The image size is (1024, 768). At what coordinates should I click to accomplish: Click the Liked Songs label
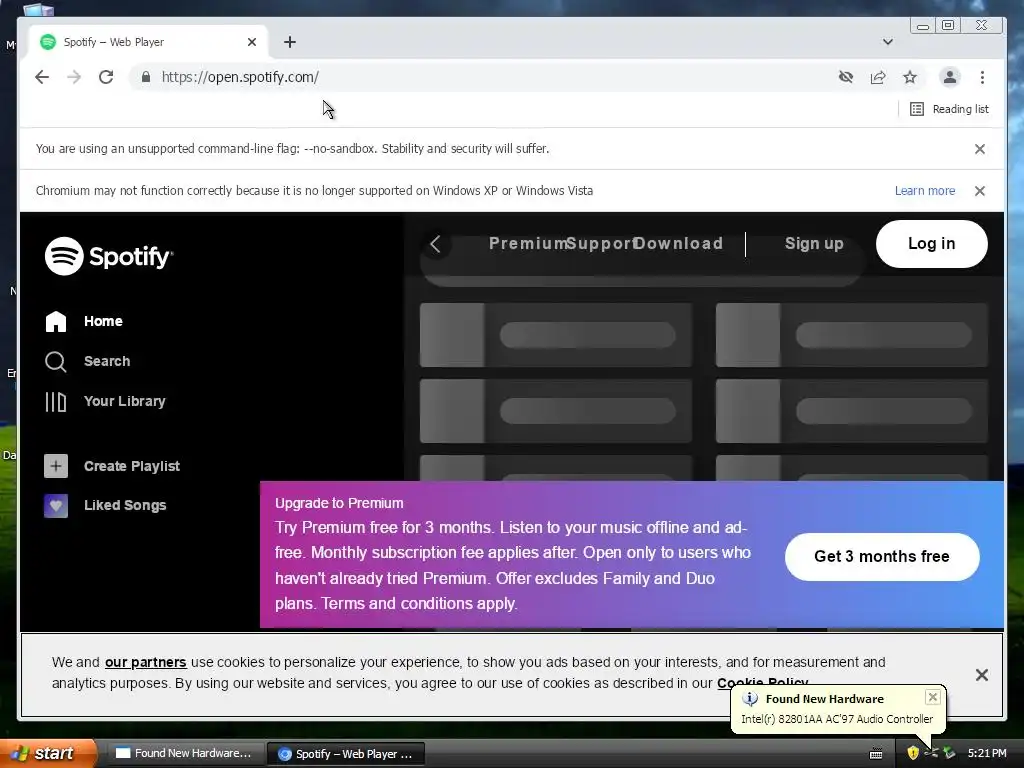tap(125, 505)
